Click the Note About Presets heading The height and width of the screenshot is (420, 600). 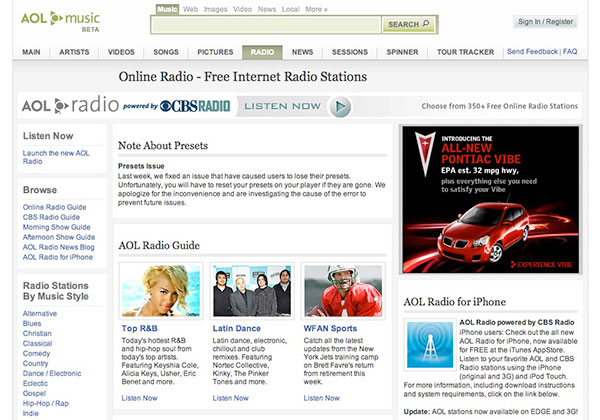pyautogui.click(x=163, y=145)
